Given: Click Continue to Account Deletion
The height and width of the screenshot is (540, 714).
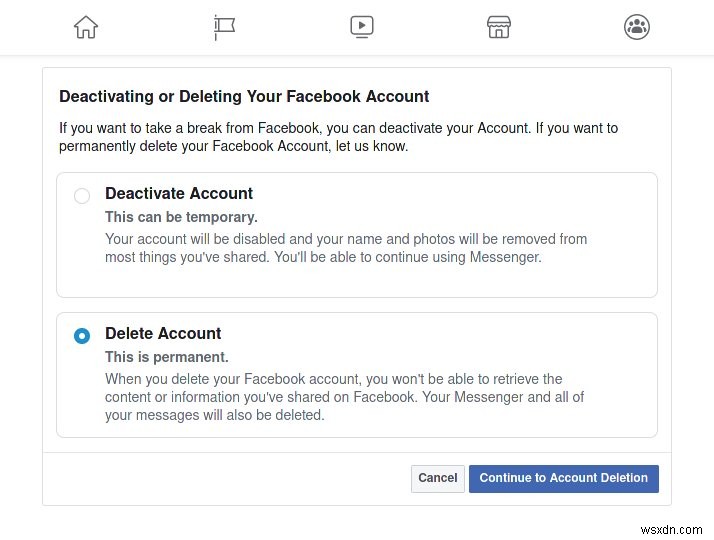Looking at the screenshot, I should click(x=563, y=478).
